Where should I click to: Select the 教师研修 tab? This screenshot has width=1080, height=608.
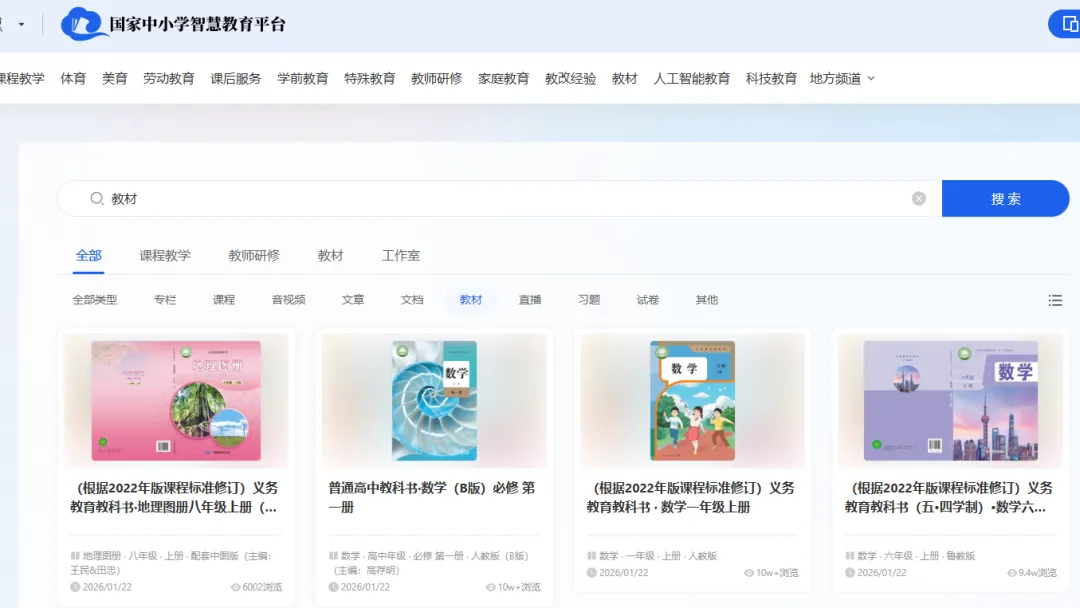(x=254, y=255)
